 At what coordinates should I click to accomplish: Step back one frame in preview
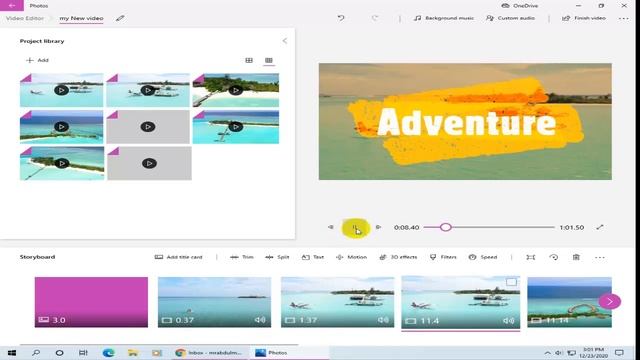pos(331,227)
